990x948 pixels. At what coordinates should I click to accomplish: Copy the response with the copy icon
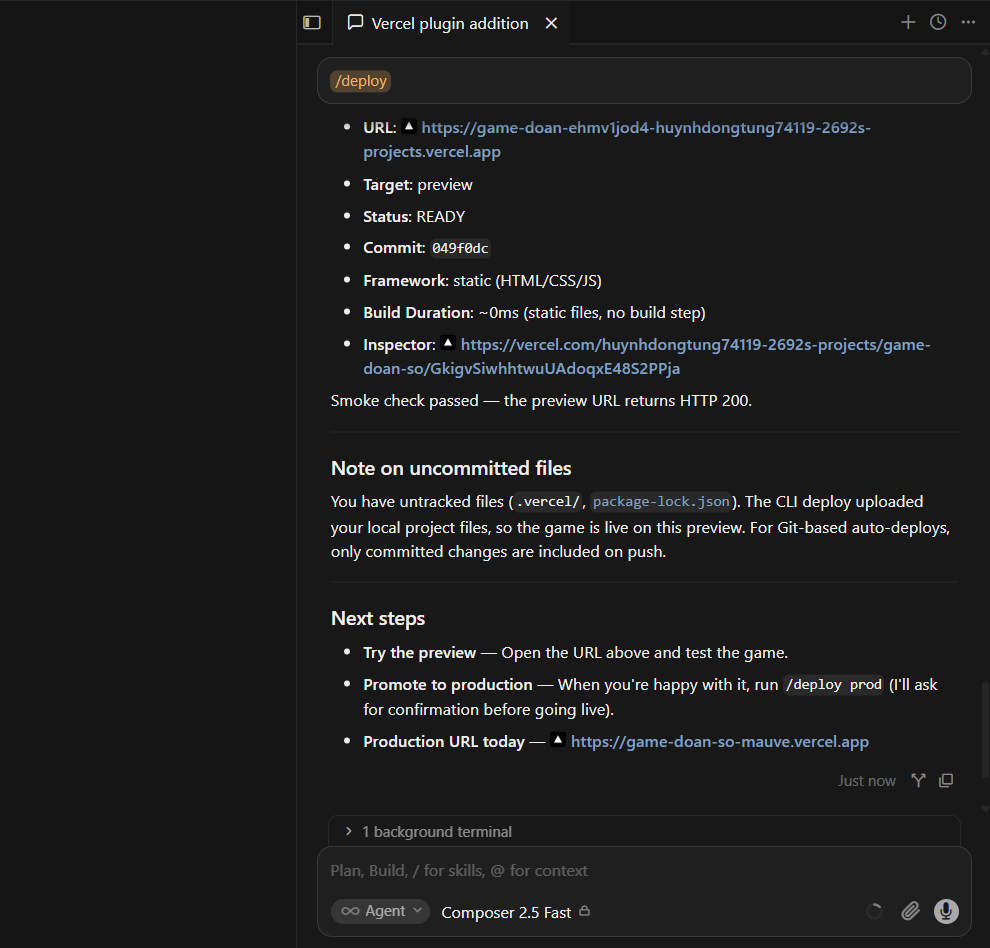click(x=946, y=781)
